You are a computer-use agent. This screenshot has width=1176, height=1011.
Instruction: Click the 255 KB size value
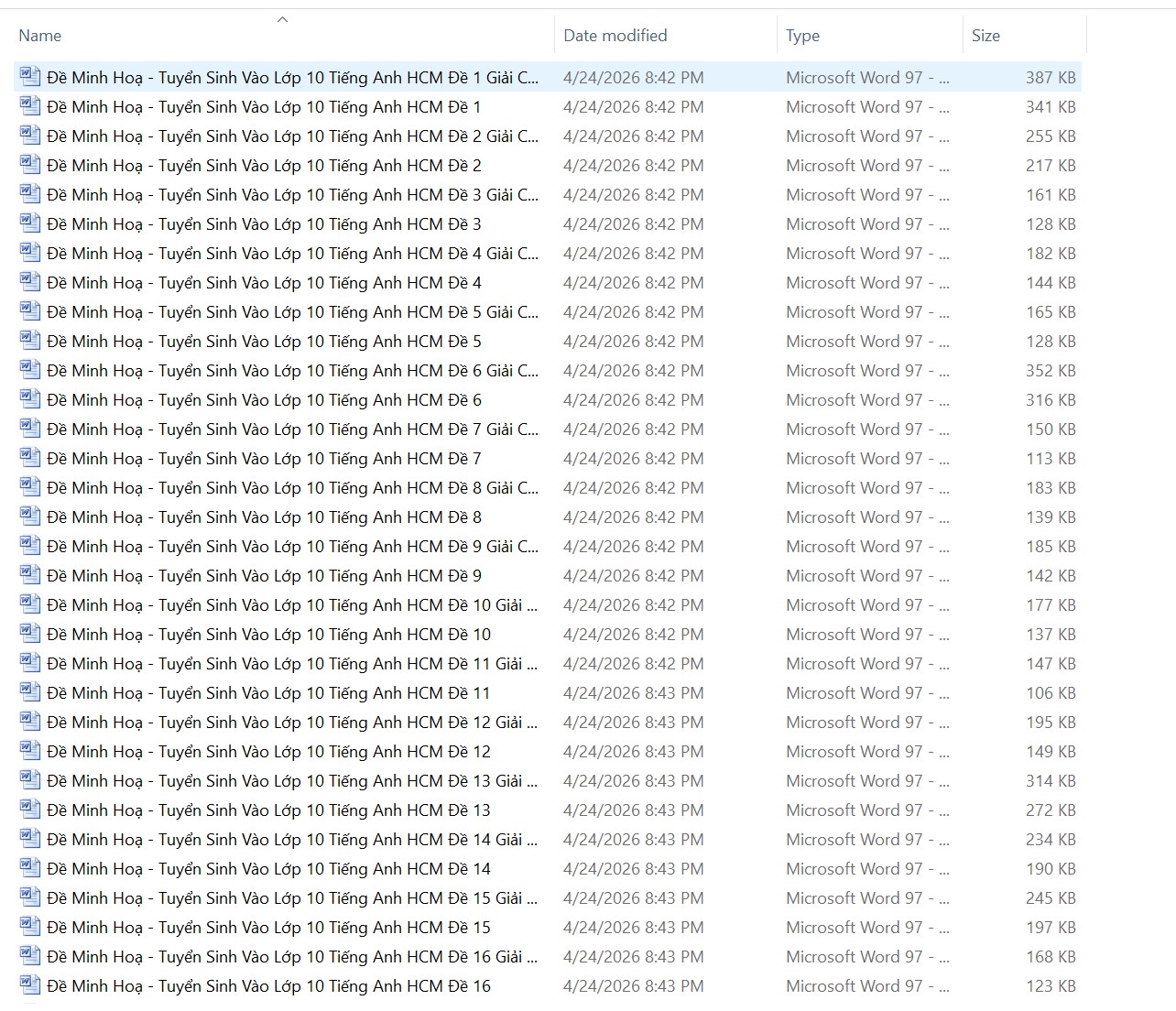(x=1051, y=136)
